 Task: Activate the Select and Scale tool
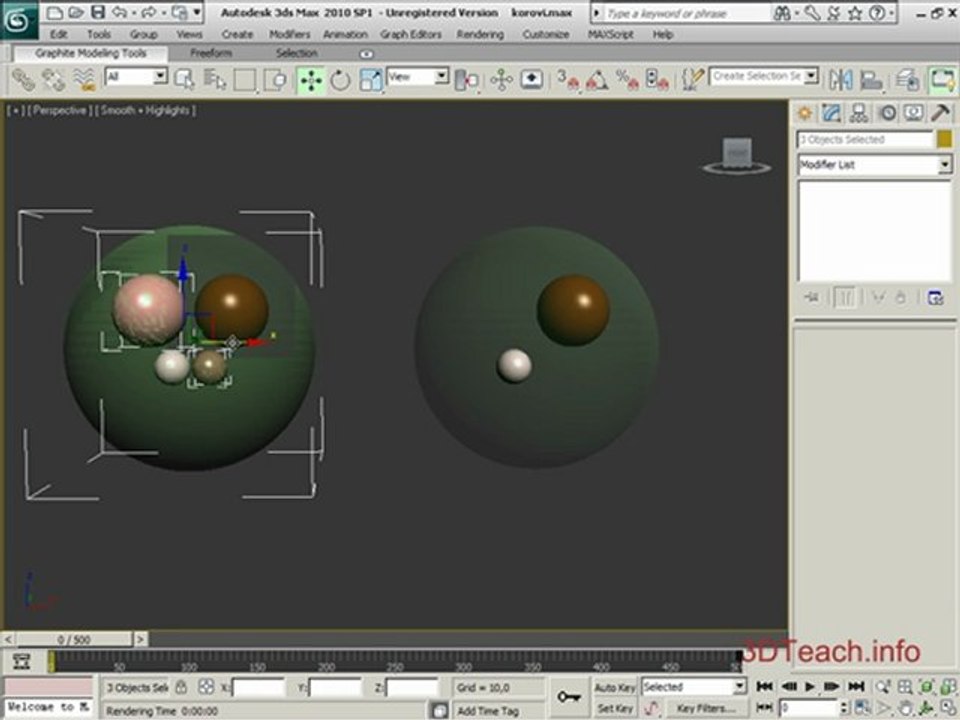[370, 80]
